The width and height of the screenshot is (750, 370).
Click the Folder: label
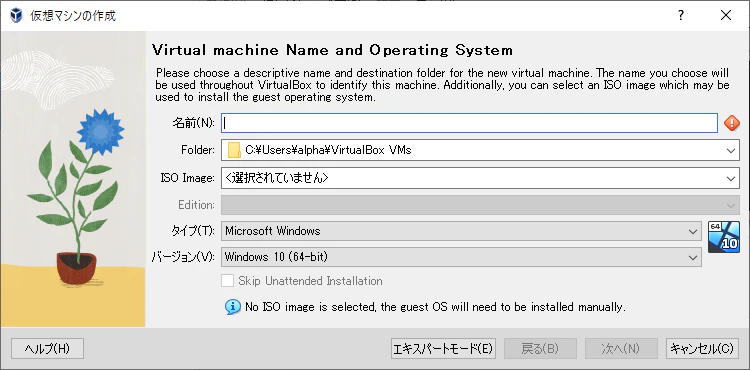(198, 150)
